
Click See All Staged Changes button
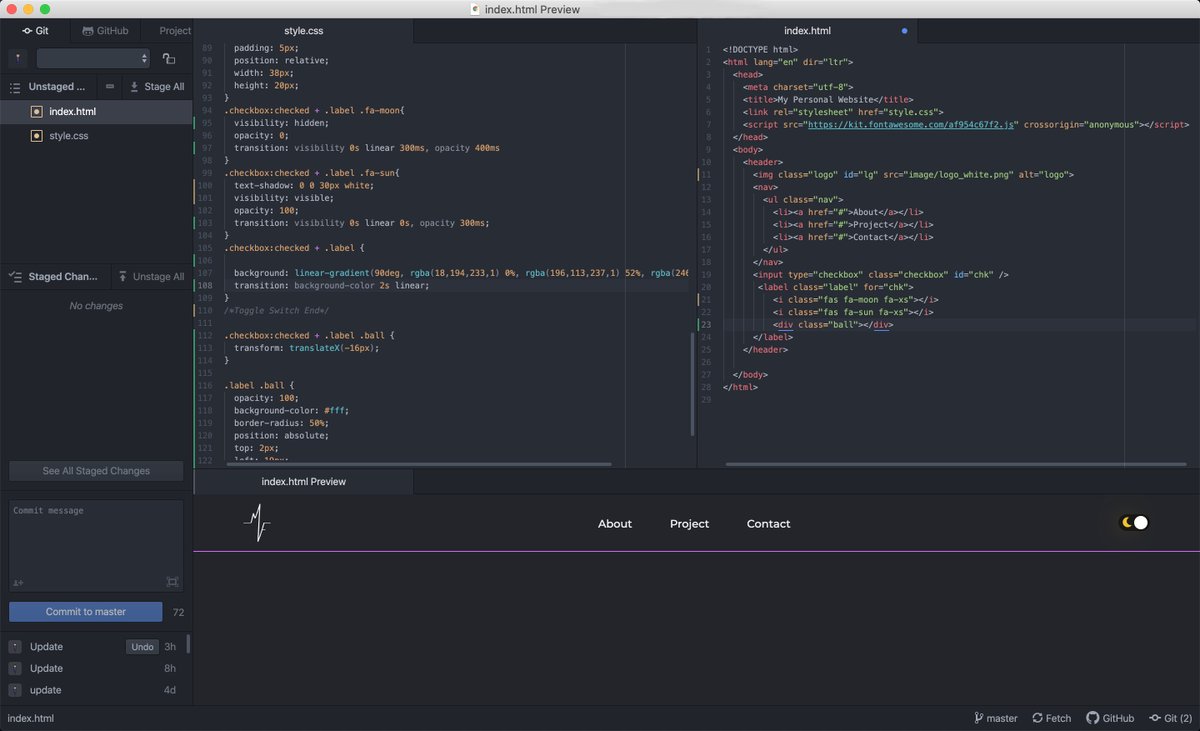tap(96, 471)
